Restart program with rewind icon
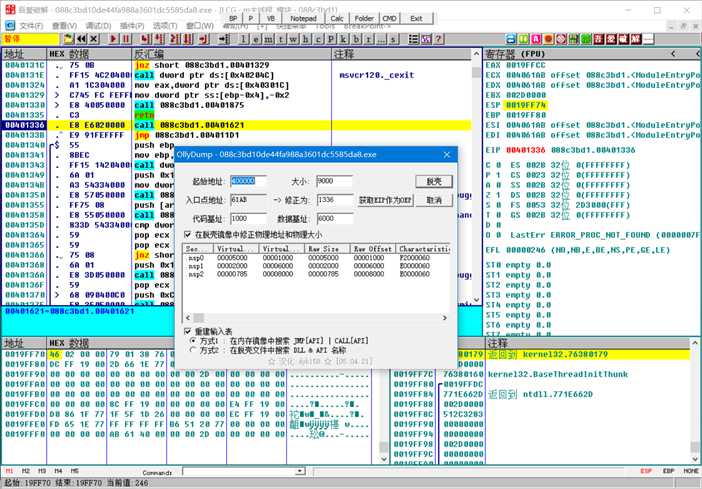This screenshot has width=702, height=489. tap(81, 39)
